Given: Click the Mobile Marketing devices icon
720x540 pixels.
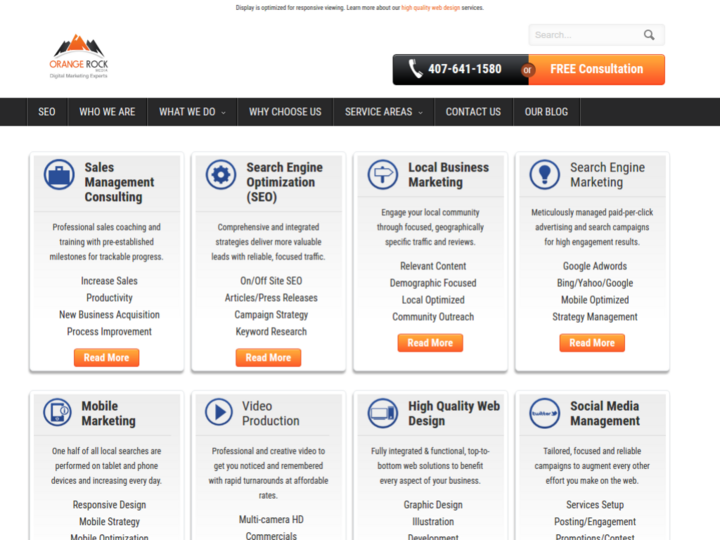Looking at the screenshot, I should coord(59,412).
